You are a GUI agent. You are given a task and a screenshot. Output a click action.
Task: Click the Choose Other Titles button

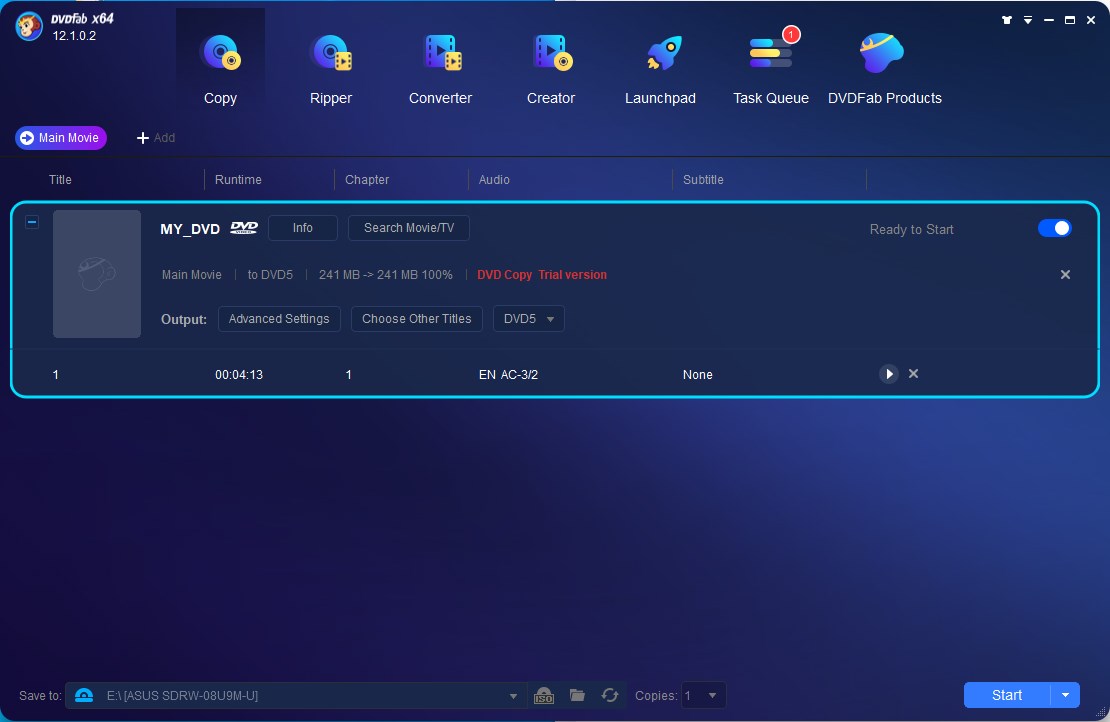coord(416,319)
